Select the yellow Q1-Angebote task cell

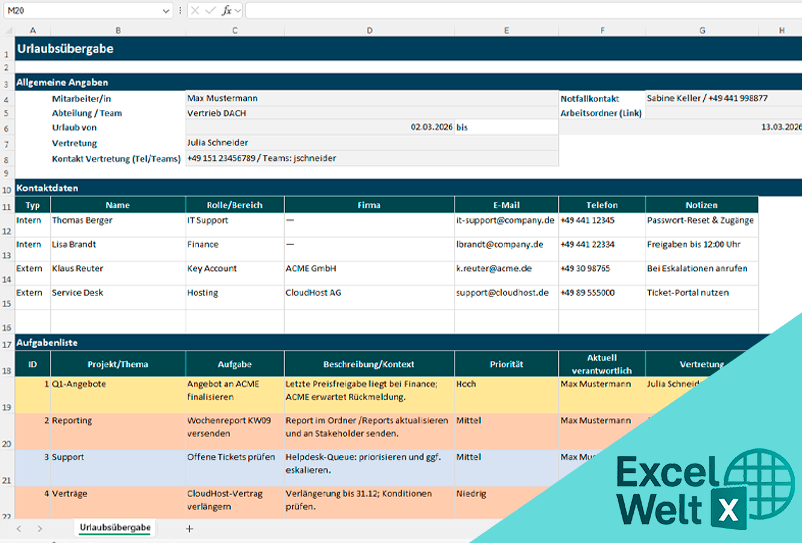[x=117, y=383]
